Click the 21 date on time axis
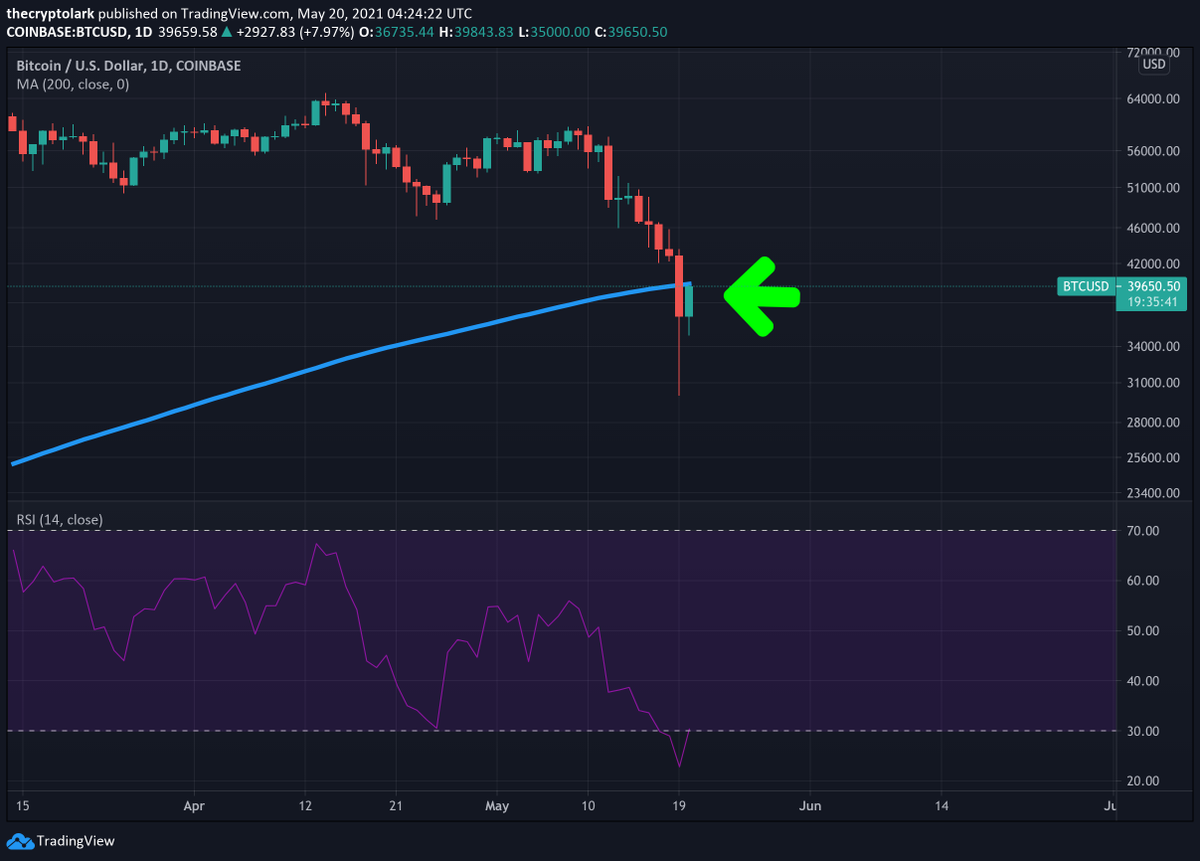This screenshot has width=1200, height=861. click(396, 805)
